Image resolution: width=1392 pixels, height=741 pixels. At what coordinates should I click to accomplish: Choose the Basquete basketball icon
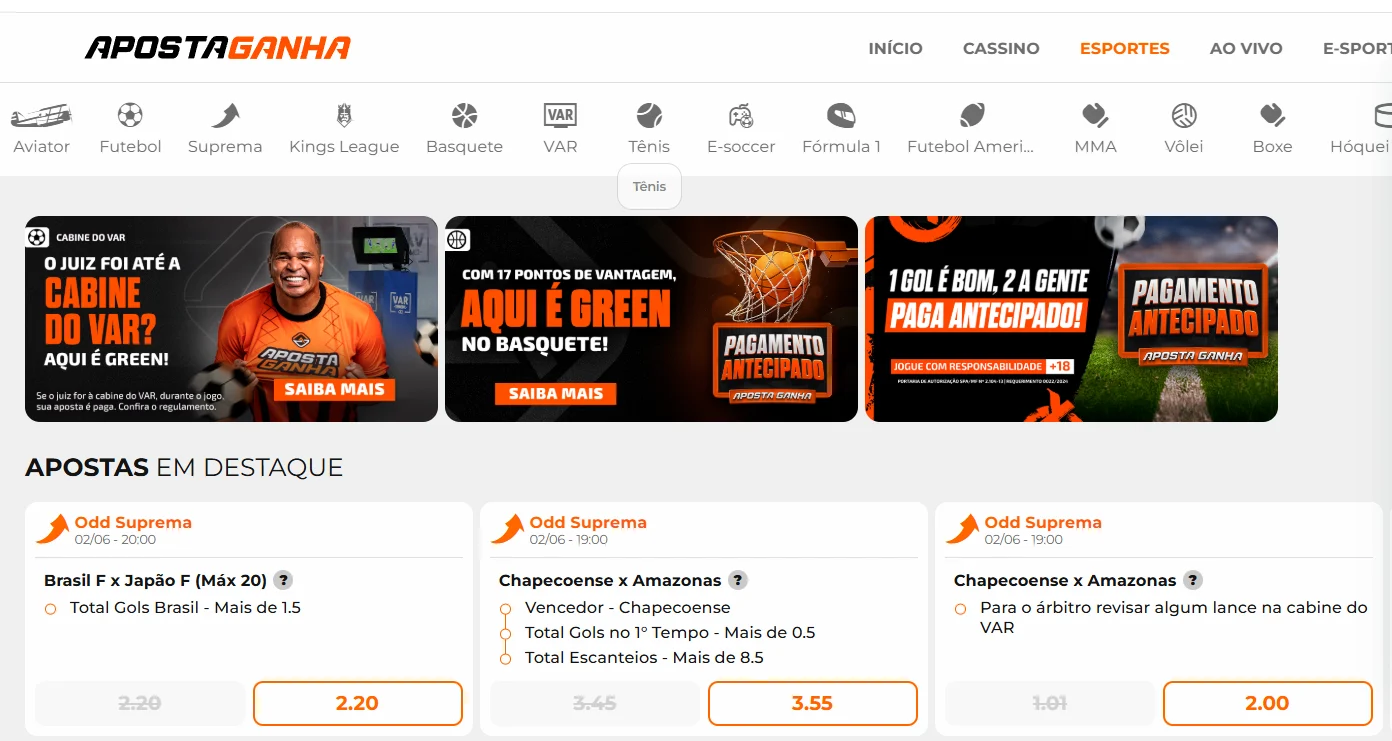click(x=464, y=116)
